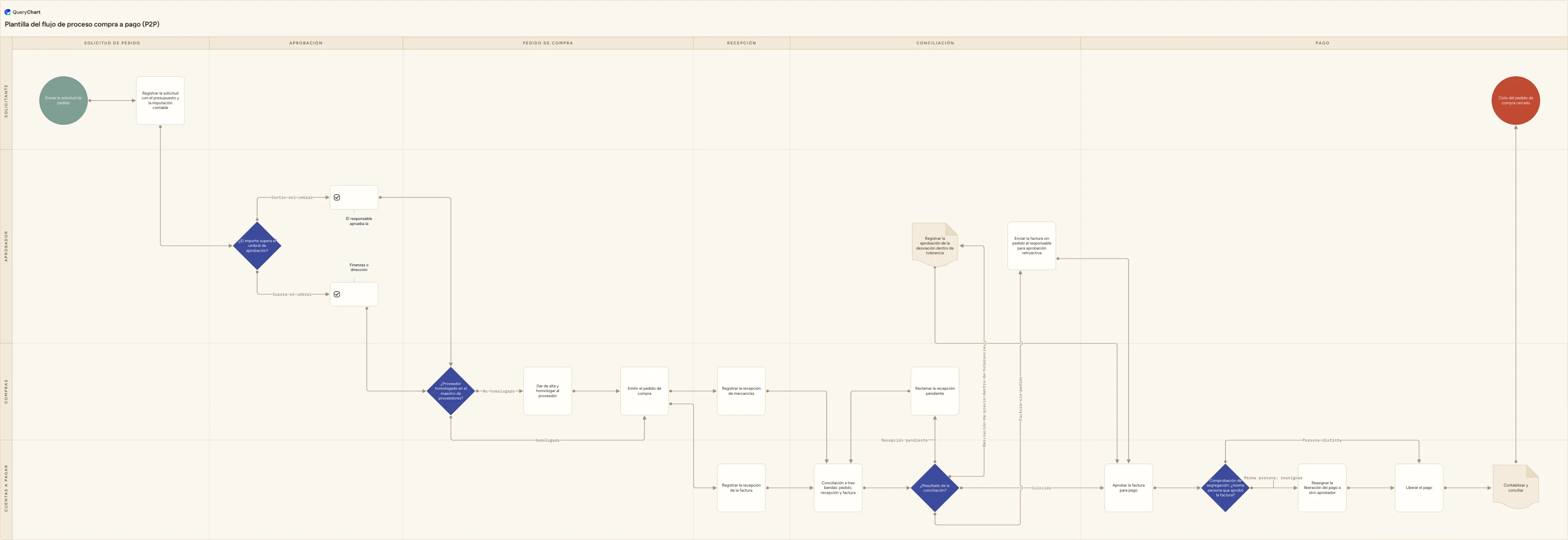This screenshot has width=1568, height=540.
Task: Select the 'Comprobación de segregación' decision diamond
Action: pyautogui.click(x=1225, y=488)
